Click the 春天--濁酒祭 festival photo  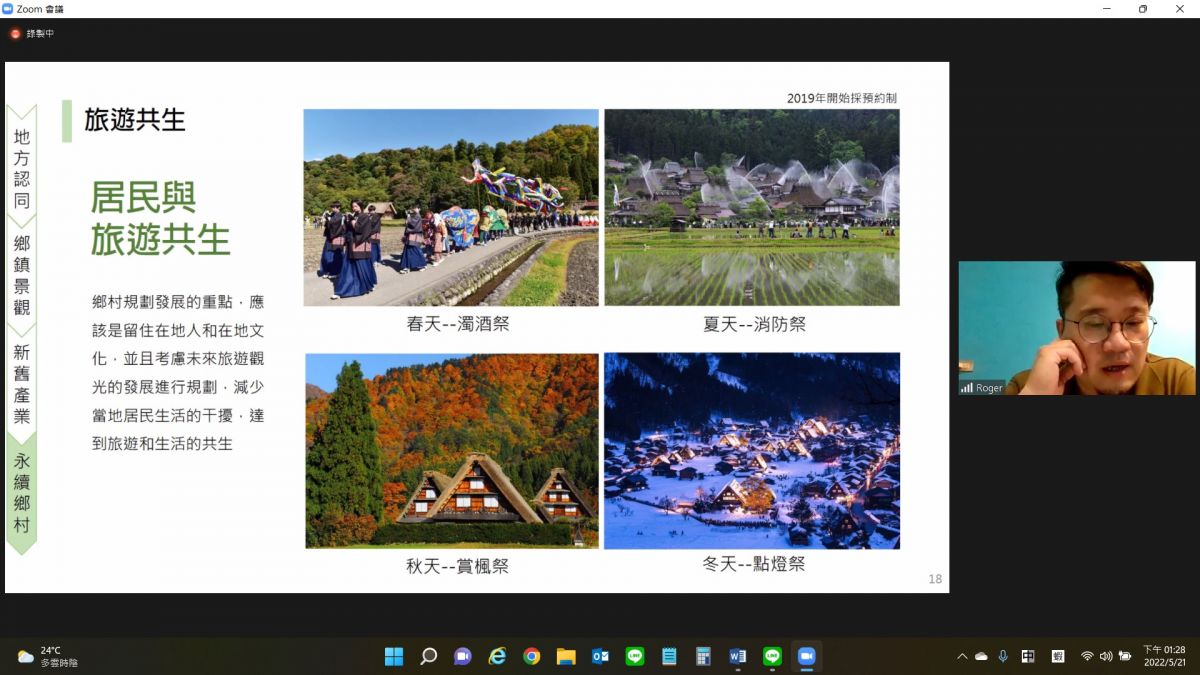tap(451, 207)
